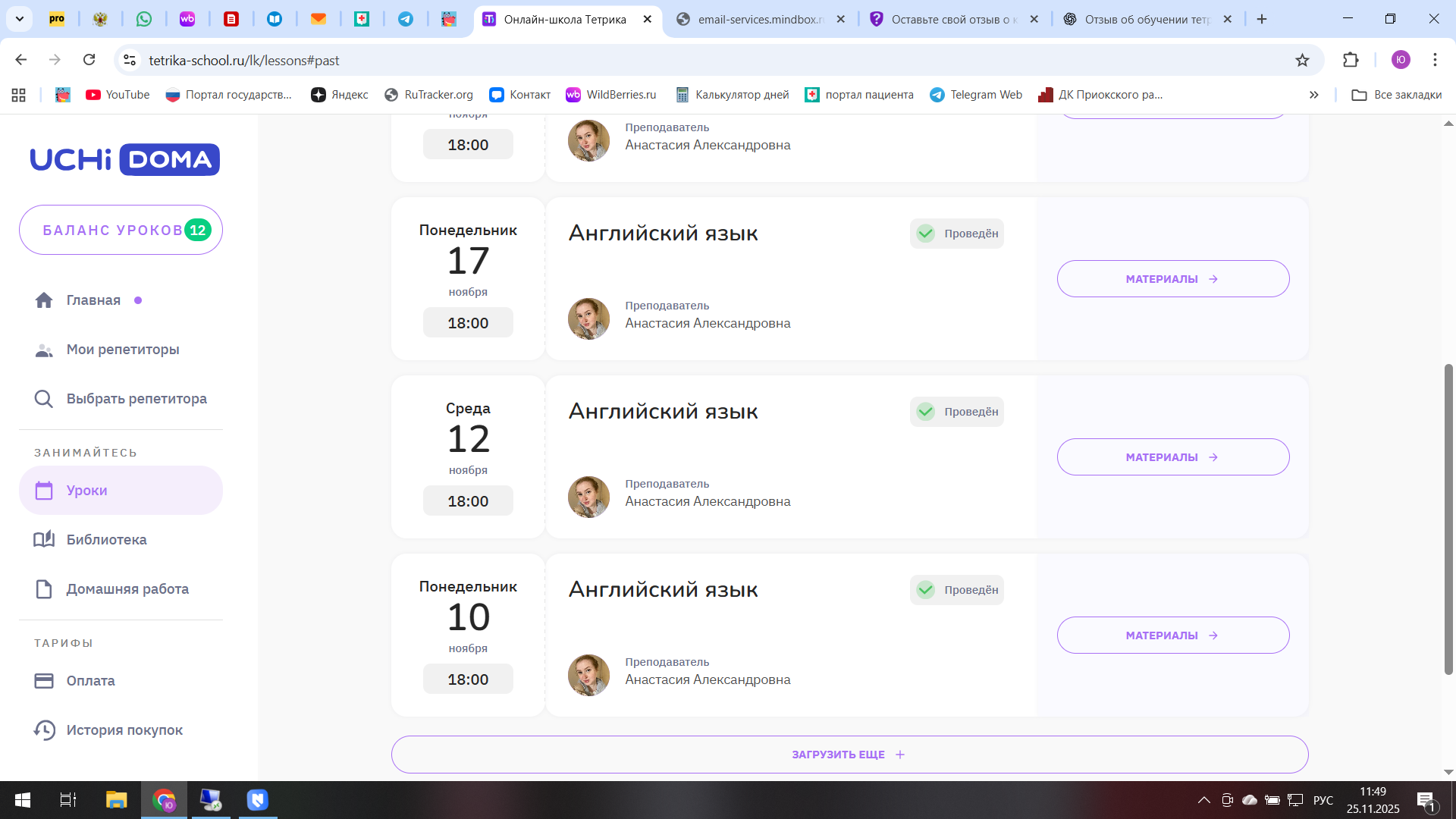Click Выбрать репетитора search icon
Image resolution: width=1456 pixels, height=819 pixels.
[x=44, y=399]
